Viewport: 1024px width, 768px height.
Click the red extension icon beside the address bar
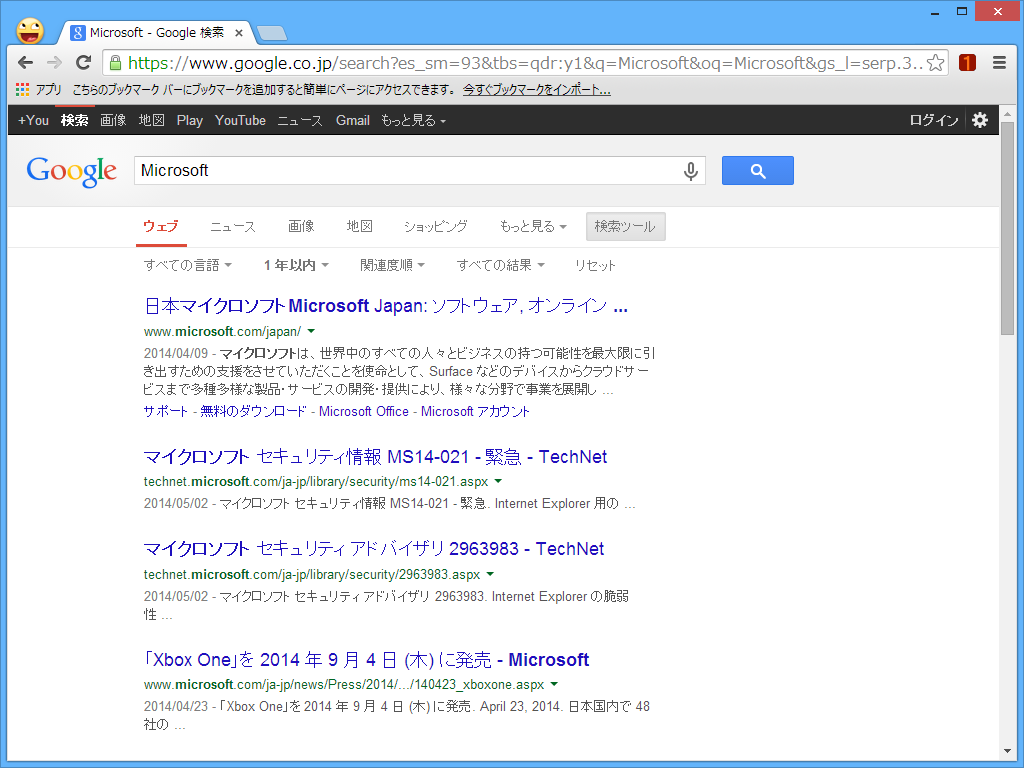click(966, 61)
